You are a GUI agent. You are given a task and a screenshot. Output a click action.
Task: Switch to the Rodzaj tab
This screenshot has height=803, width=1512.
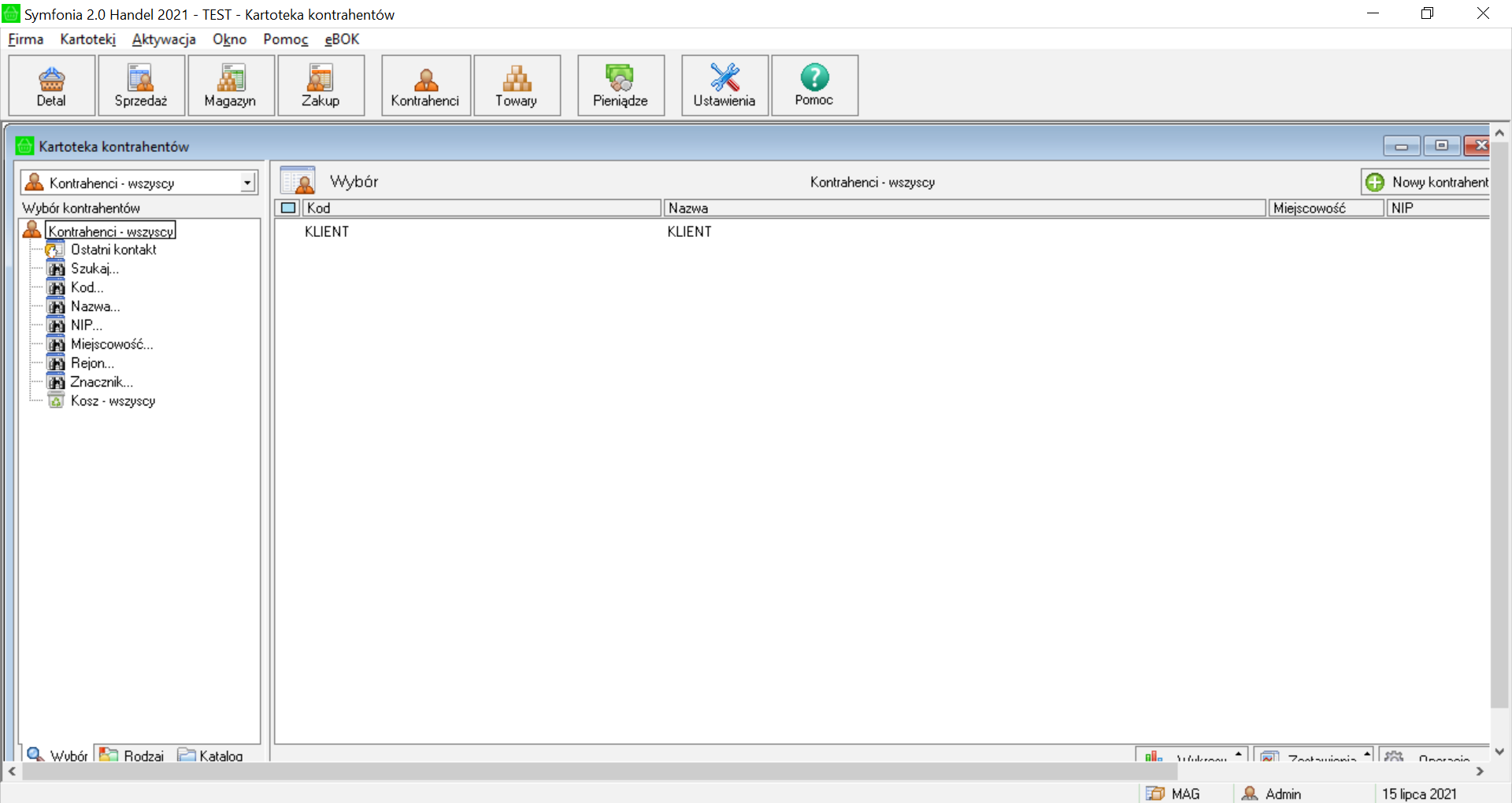[x=133, y=755]
